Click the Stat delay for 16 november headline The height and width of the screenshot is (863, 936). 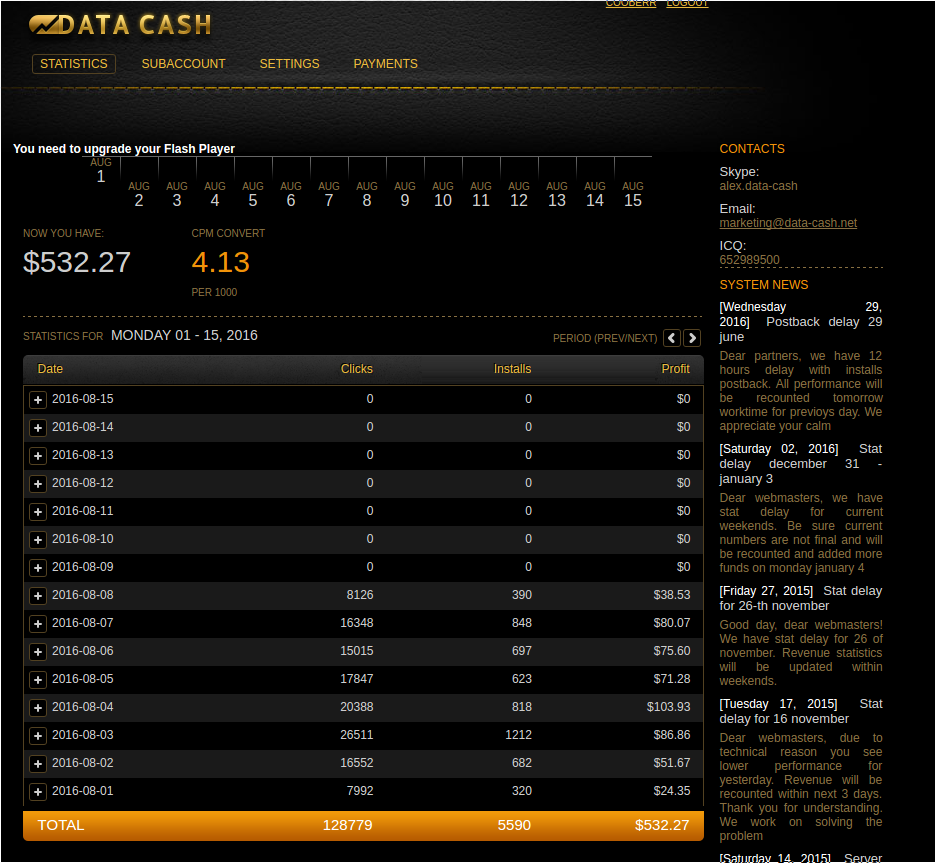point(800,711)
